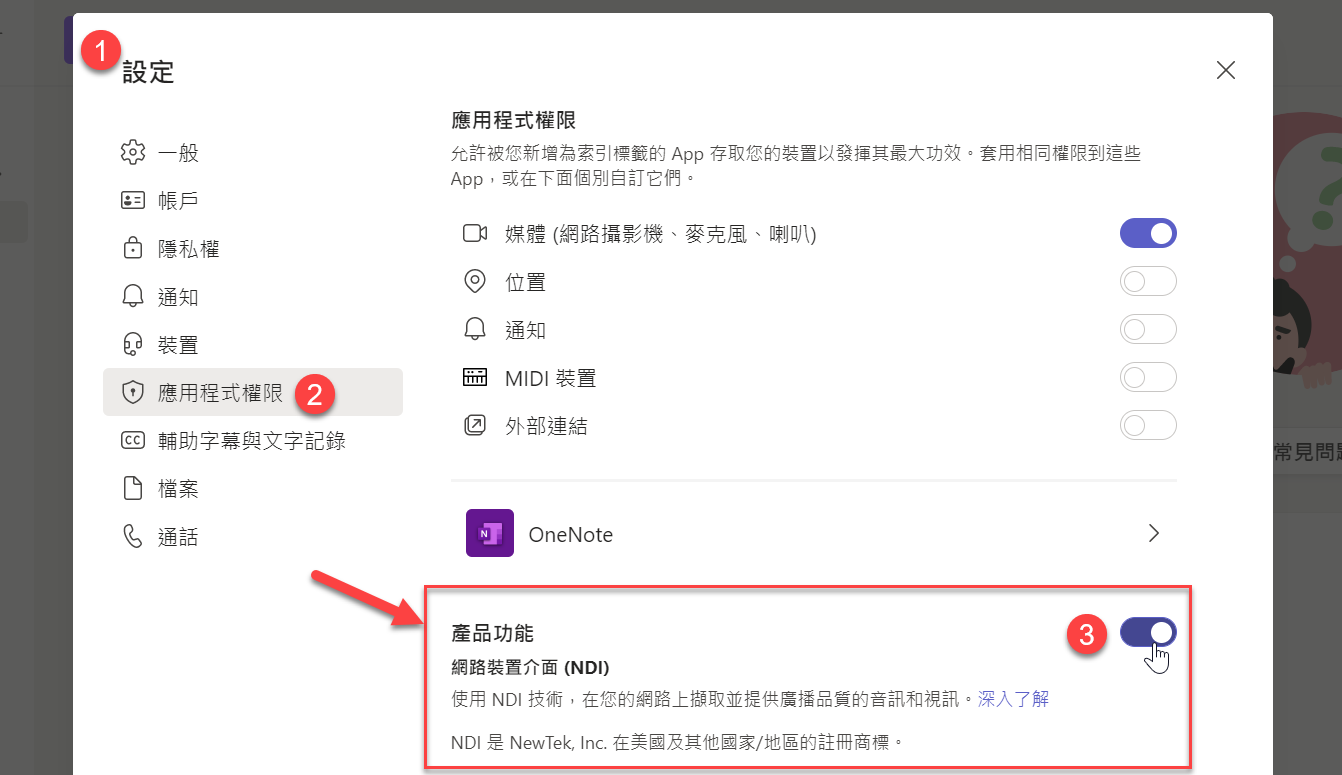Click the camera icon beside 媒體
Screen dimensions: 1342x775
475,234
